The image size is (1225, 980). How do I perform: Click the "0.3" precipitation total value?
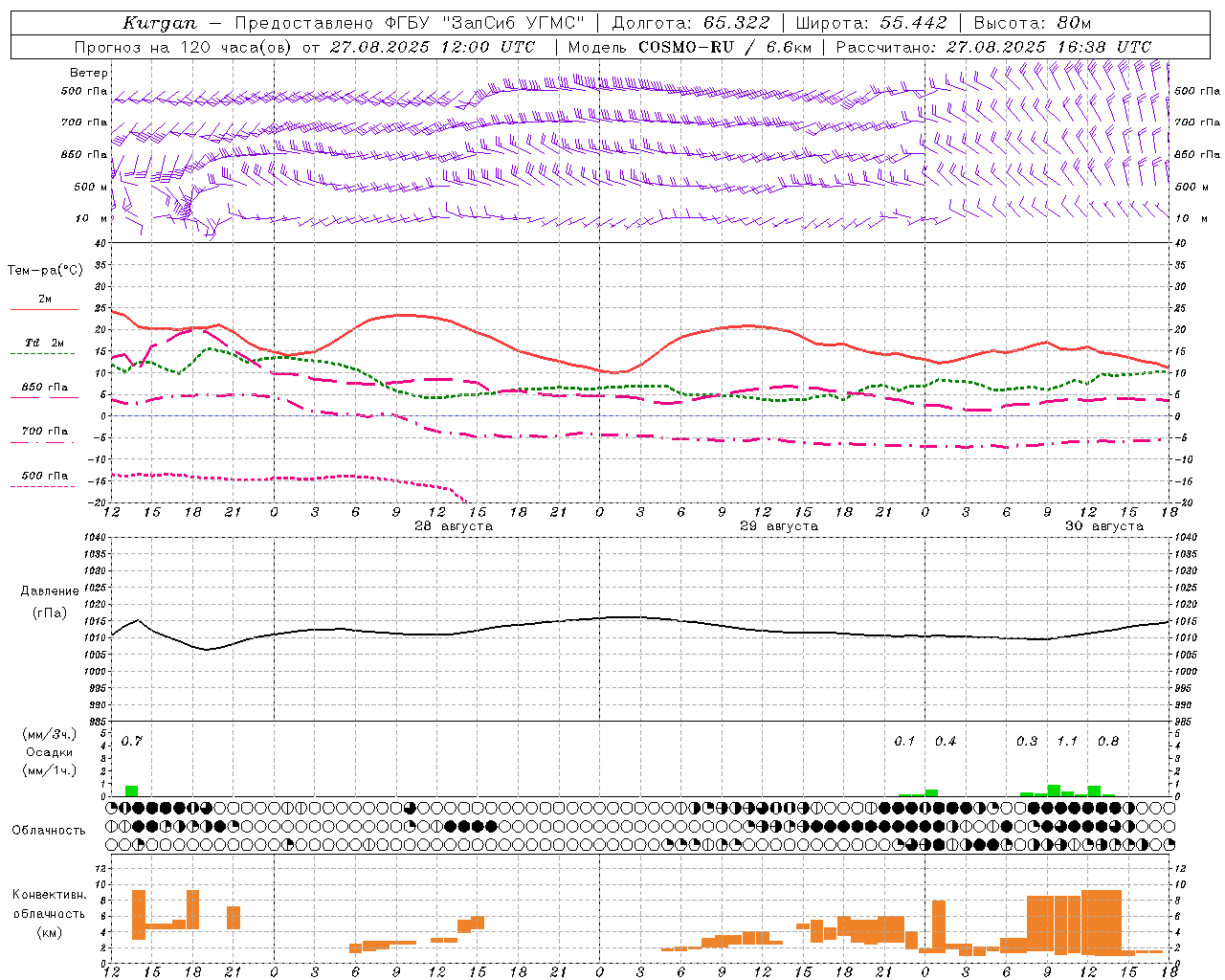click(x=1027, y=741)
